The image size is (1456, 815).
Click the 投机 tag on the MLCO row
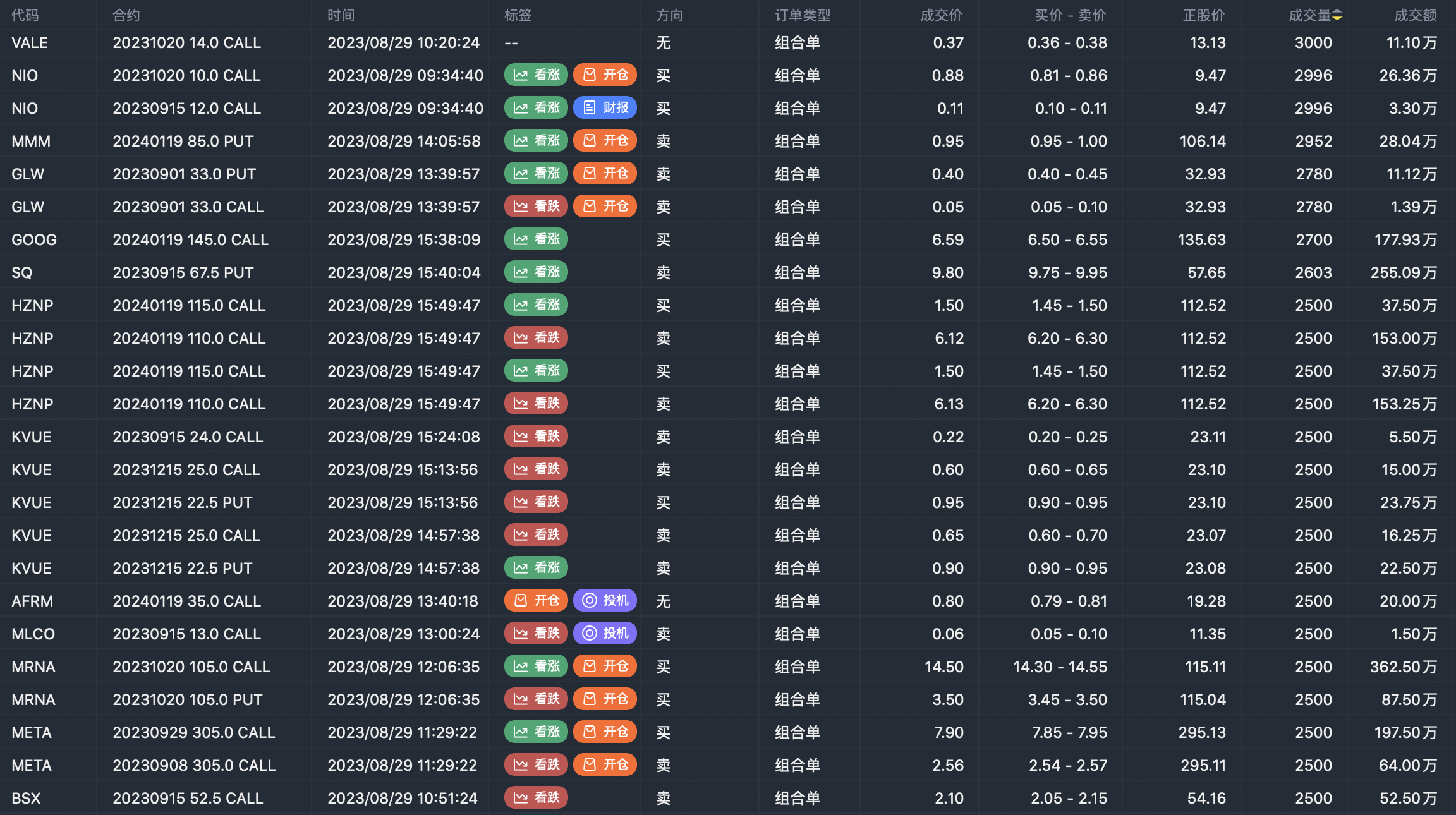pyautogui.click(x=605, y=634)
